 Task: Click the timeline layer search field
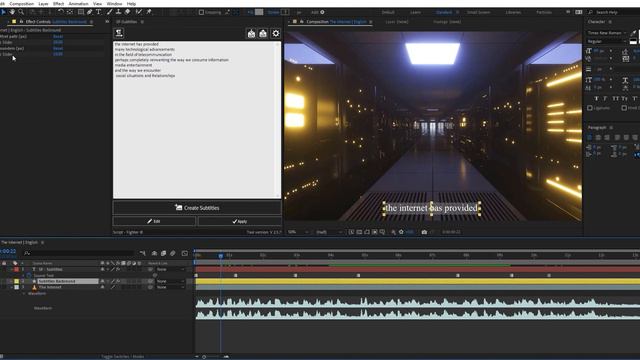pos(80,253)
